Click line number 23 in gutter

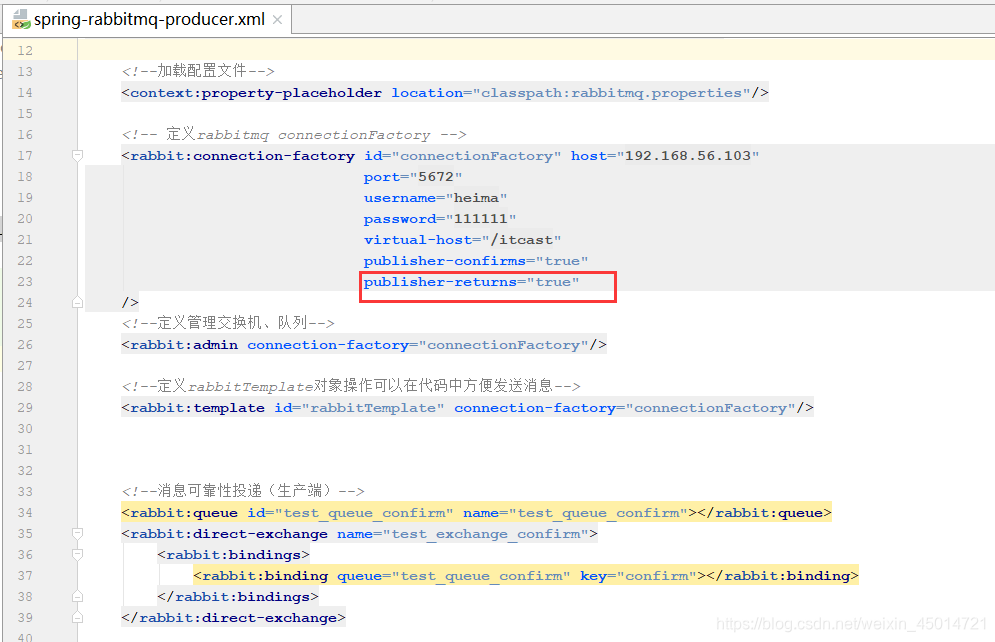(x=25, y=282)
